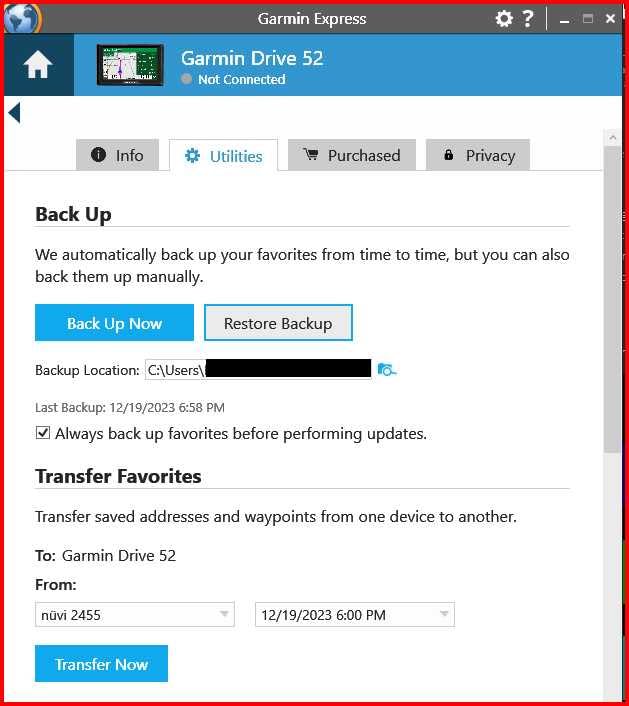Click the back arrow

(x=14, y=113)
